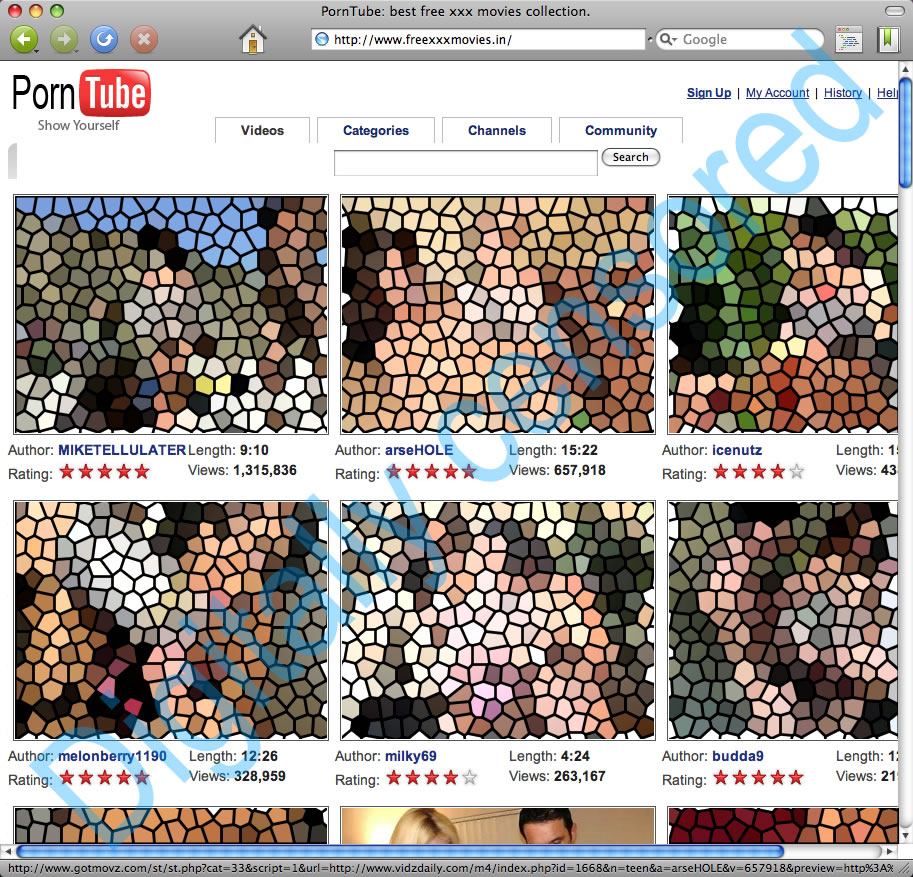Click the "Views: 263,167" text

[x=557, y=776]
